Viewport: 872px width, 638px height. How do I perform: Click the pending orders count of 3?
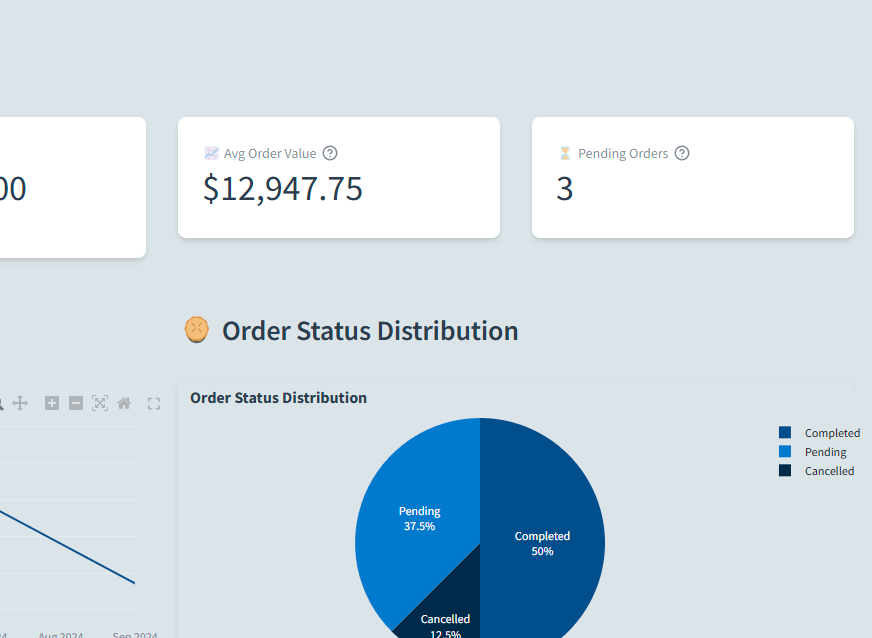(565, 188)
